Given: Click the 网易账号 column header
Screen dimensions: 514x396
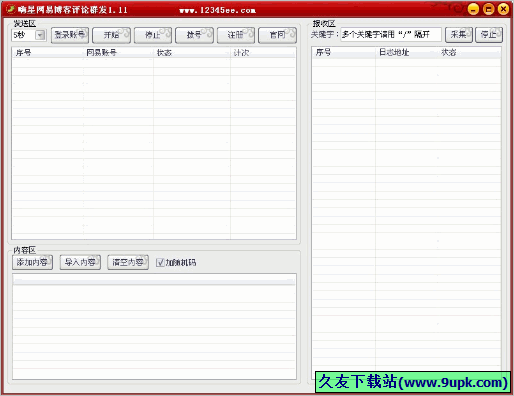Looking at the screenshot, I should coord(118,53).
